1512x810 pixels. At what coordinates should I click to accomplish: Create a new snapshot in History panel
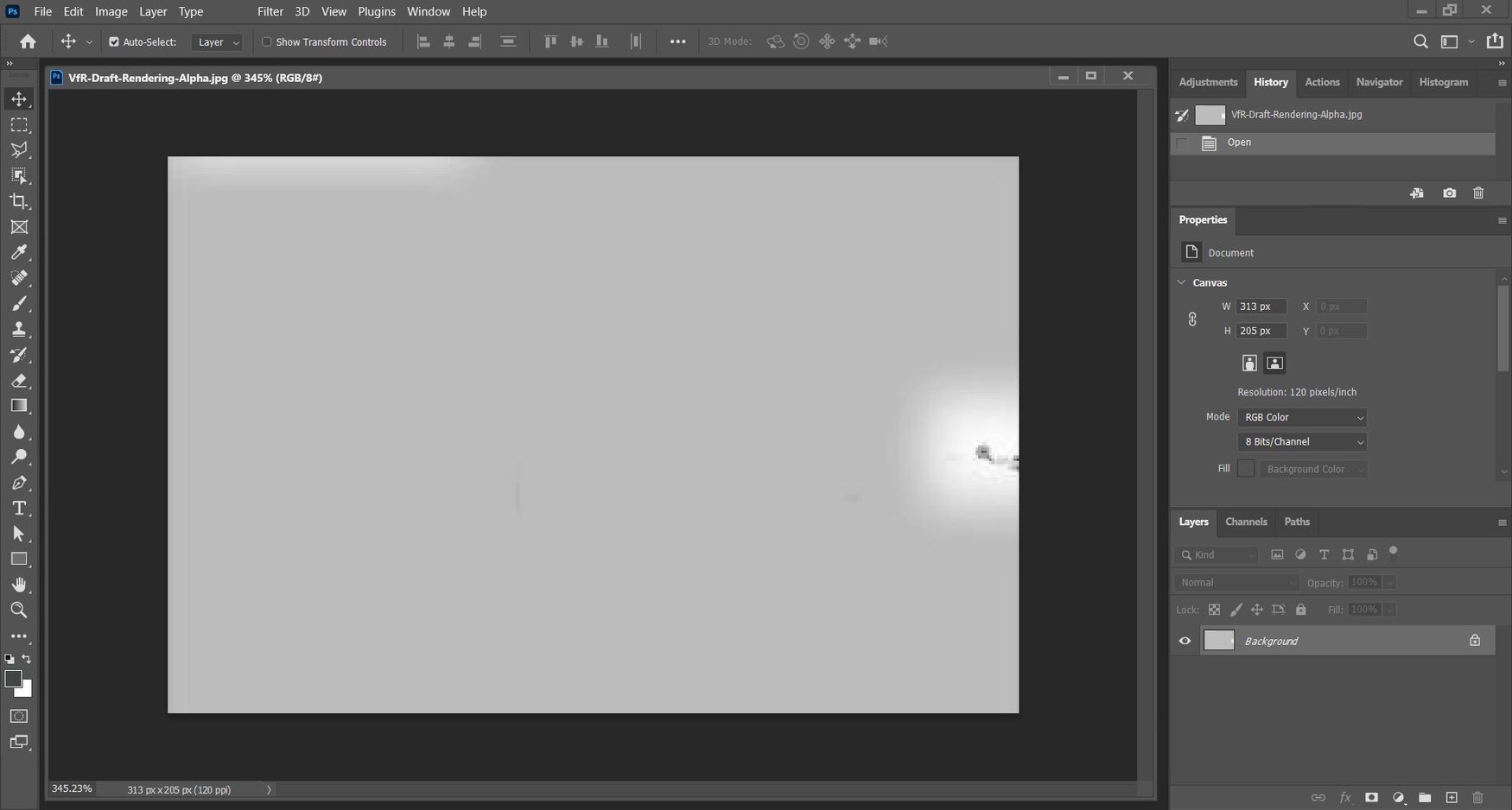1450,193
